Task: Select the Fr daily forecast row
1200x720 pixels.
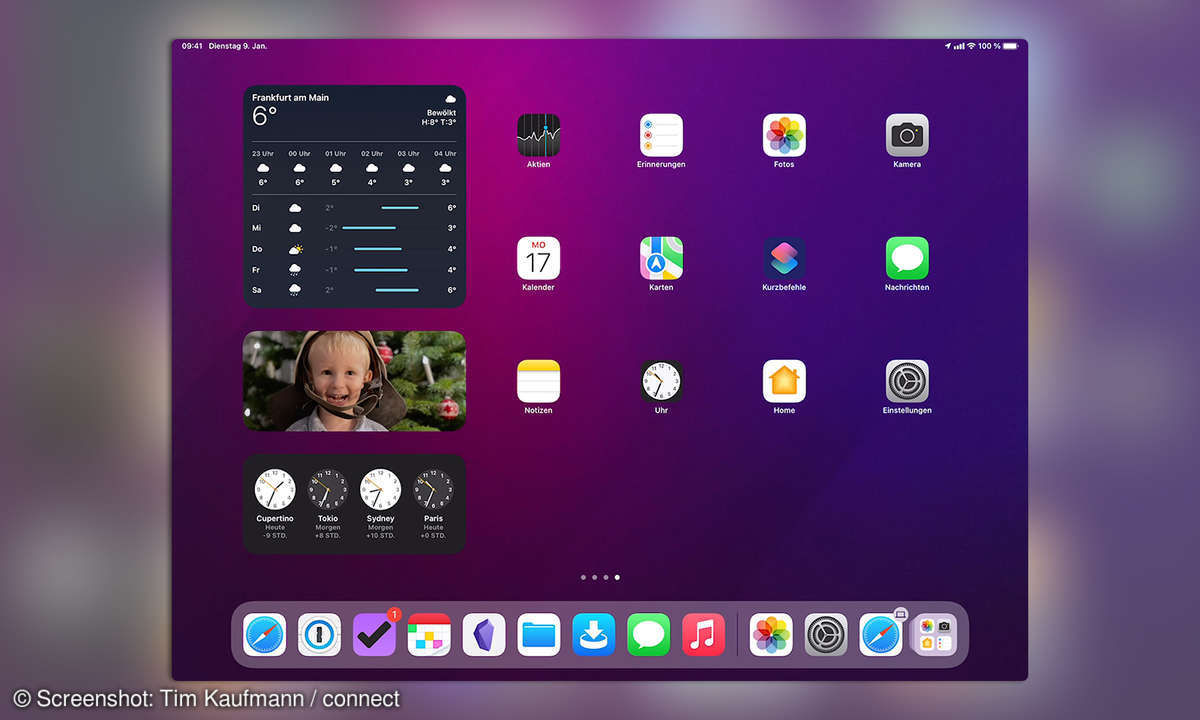Action: point(354,270)
